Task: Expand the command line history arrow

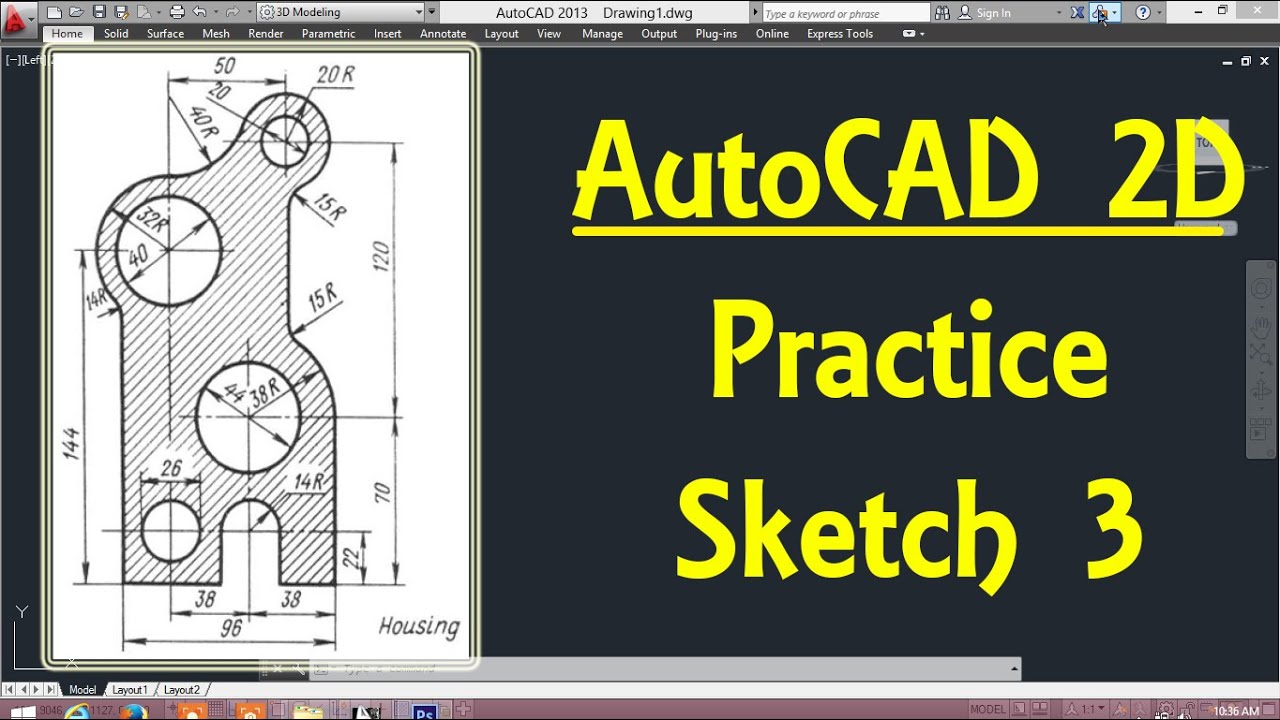Action: click(x=1014, y=668)
